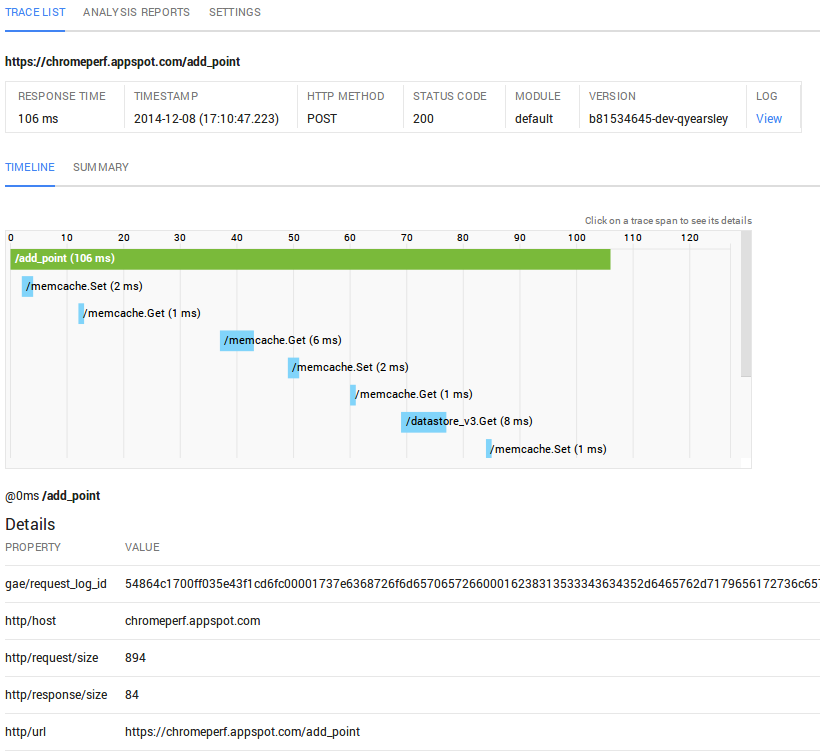The image size is (820, 756).
Task: Pick the memcache.Get (1 ms) span near 12 ms
Action: [x=82, y=314]
